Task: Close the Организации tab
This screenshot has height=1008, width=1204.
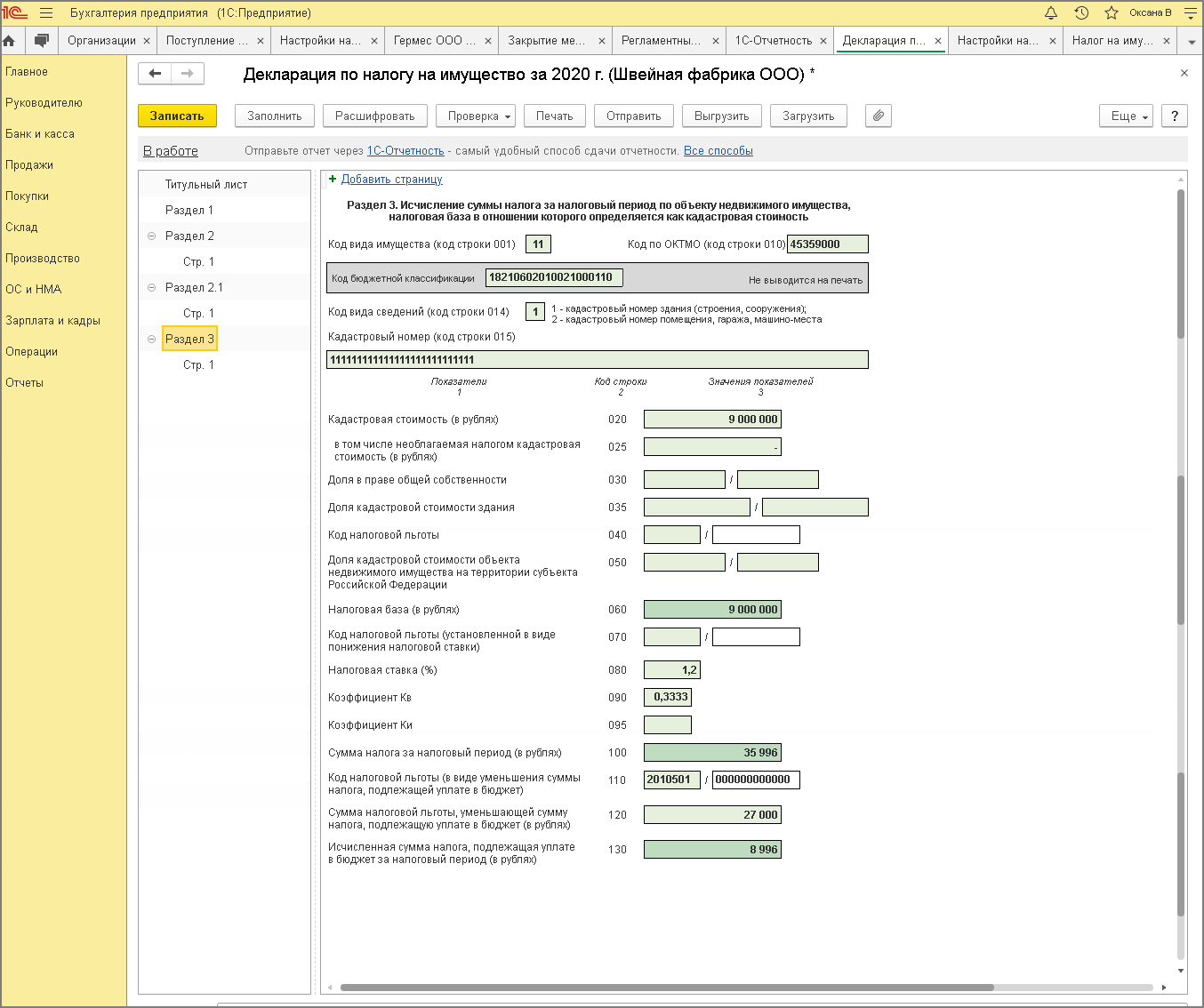Action: (x=147, y=41)
